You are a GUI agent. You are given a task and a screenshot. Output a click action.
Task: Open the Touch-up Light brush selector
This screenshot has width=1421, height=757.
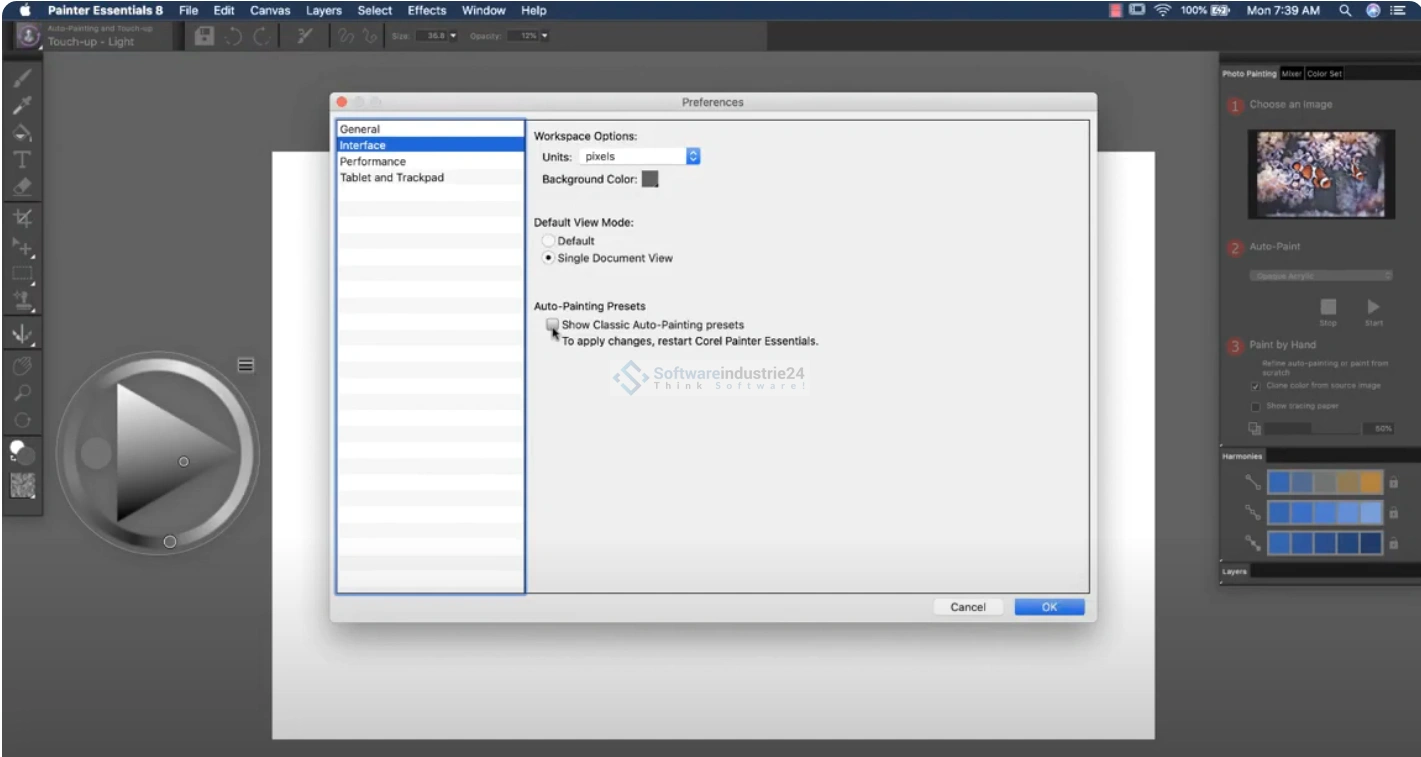(x=30, y=36)
